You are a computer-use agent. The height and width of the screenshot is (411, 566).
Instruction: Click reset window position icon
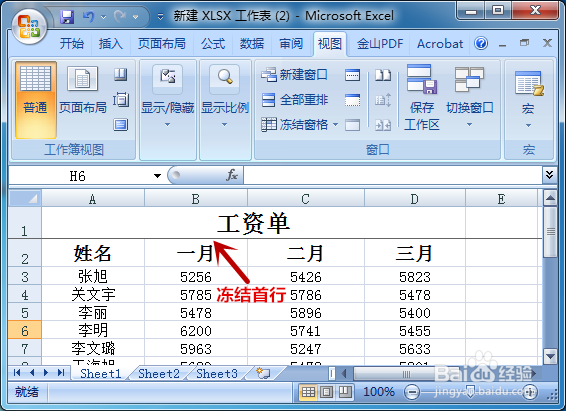coord(383,125)
